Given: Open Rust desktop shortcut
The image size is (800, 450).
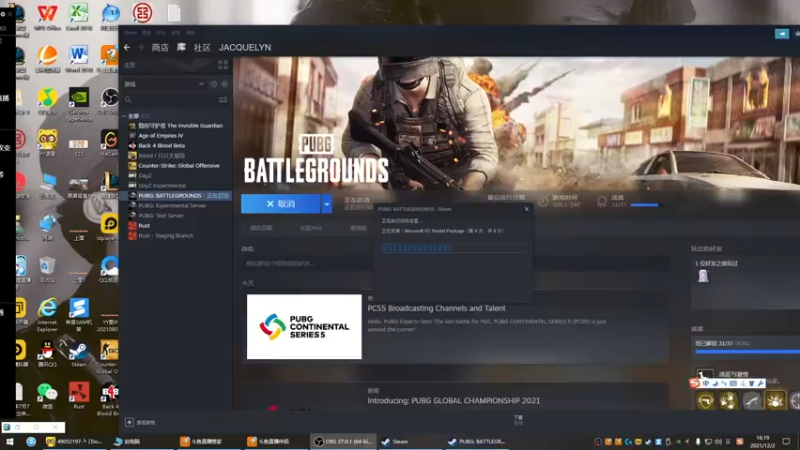Looking at the screenshot, I should [x=79, y=395].
